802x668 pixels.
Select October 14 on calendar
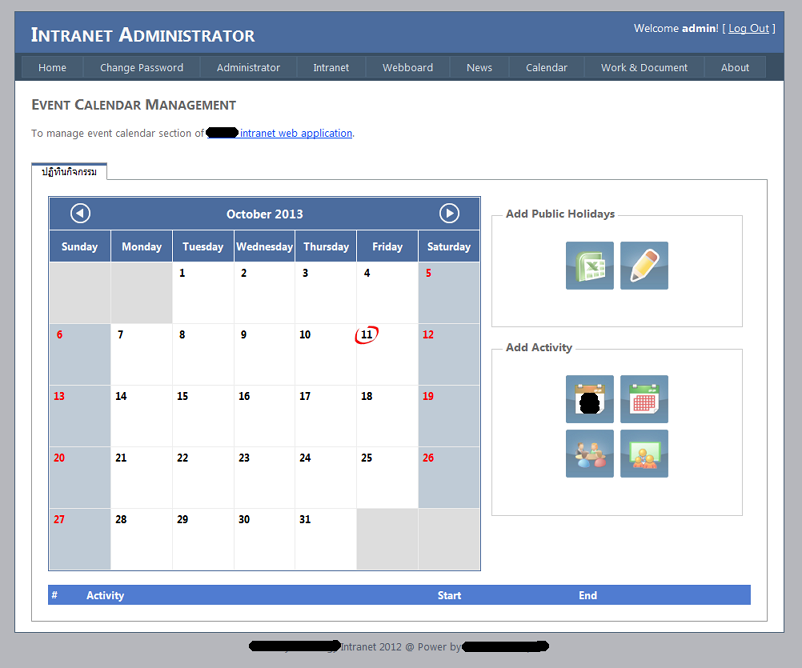(141, 416)
